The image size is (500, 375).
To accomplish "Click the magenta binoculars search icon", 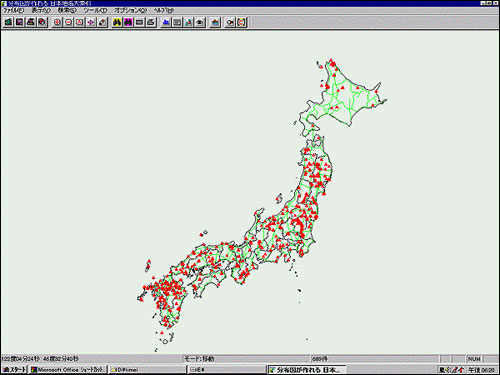I will (x=128, y=22).
